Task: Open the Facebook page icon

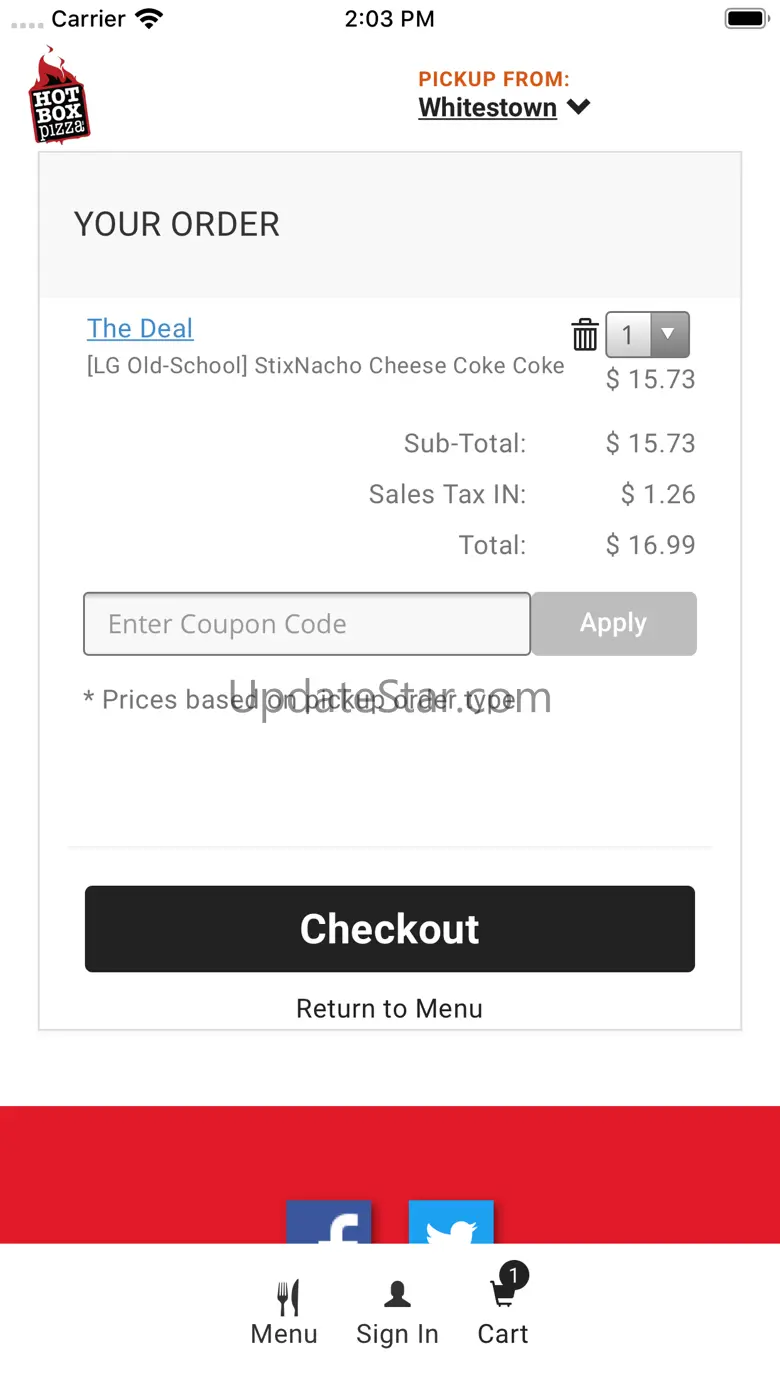Action: [329, 1222]
